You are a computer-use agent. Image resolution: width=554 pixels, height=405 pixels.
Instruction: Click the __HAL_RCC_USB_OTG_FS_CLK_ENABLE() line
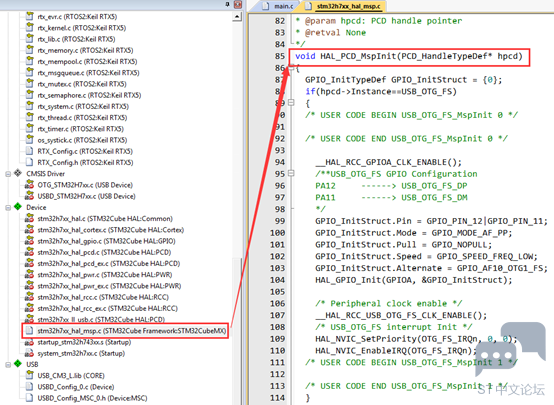(401, 315)
